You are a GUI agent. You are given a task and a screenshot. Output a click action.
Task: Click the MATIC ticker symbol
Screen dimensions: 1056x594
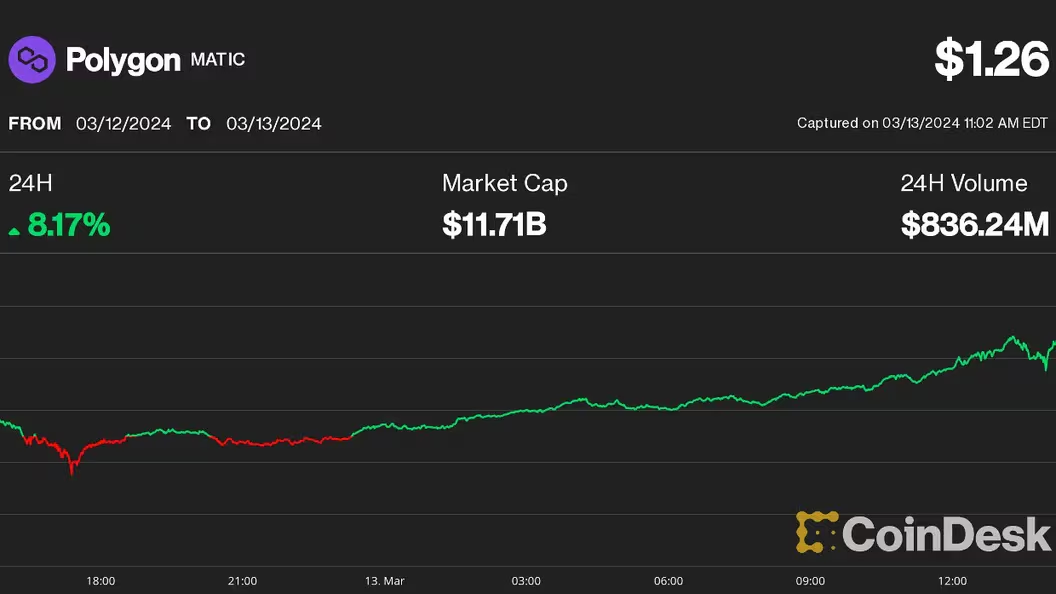tap(218, 60)
